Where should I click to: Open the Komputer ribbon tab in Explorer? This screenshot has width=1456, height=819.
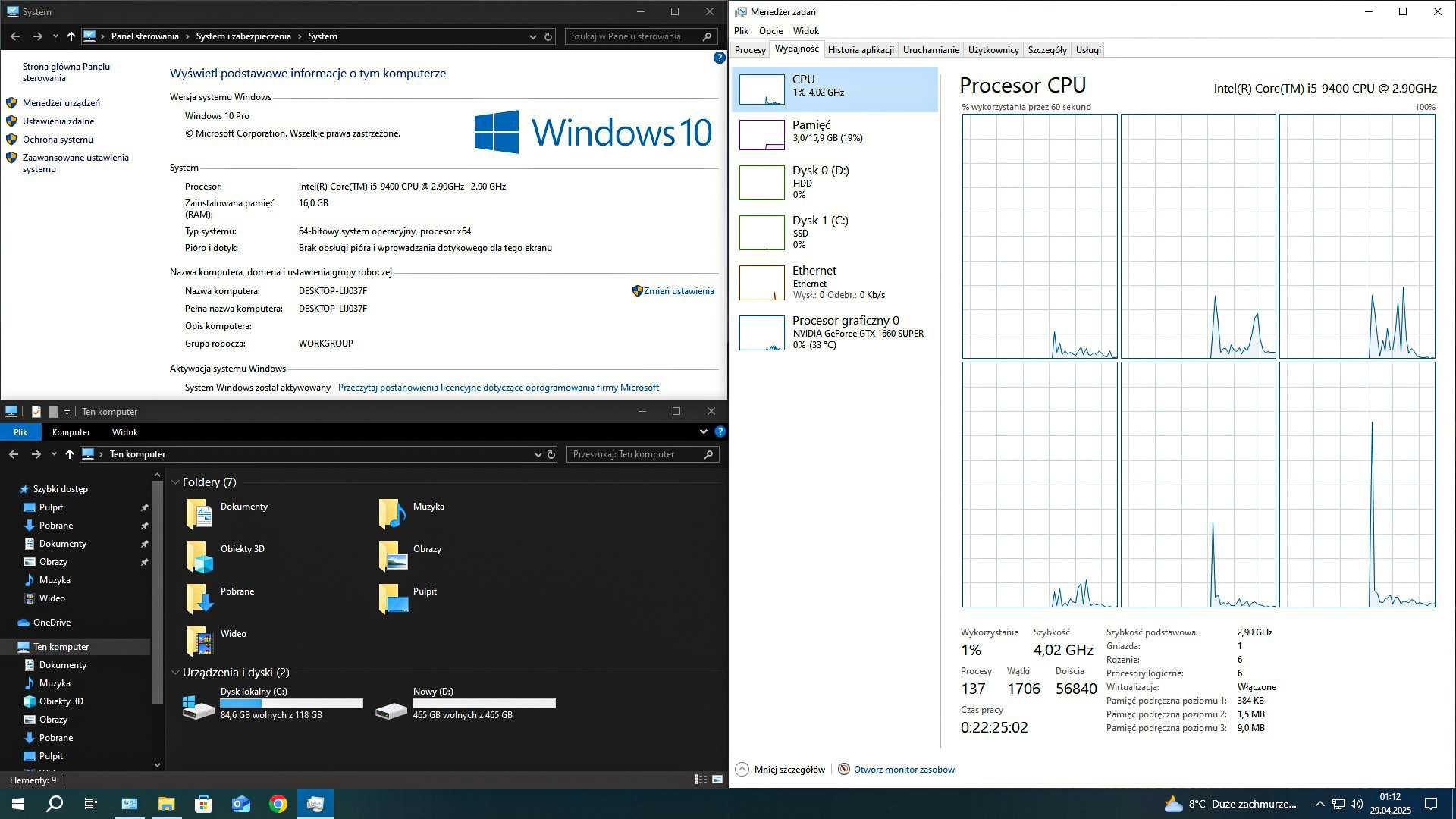[71, 432]
